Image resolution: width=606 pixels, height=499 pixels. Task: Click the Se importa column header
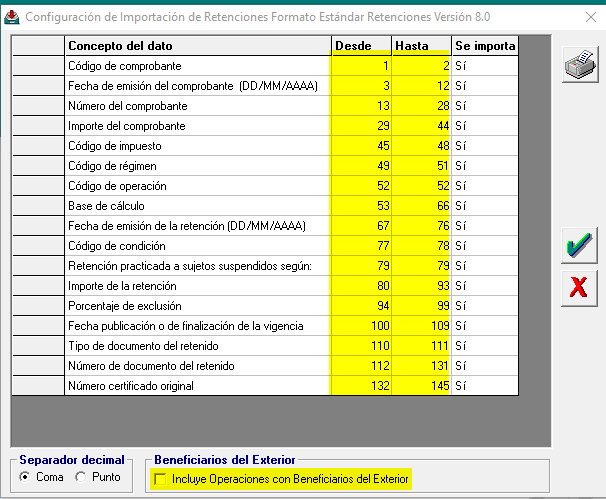(485, 46)
